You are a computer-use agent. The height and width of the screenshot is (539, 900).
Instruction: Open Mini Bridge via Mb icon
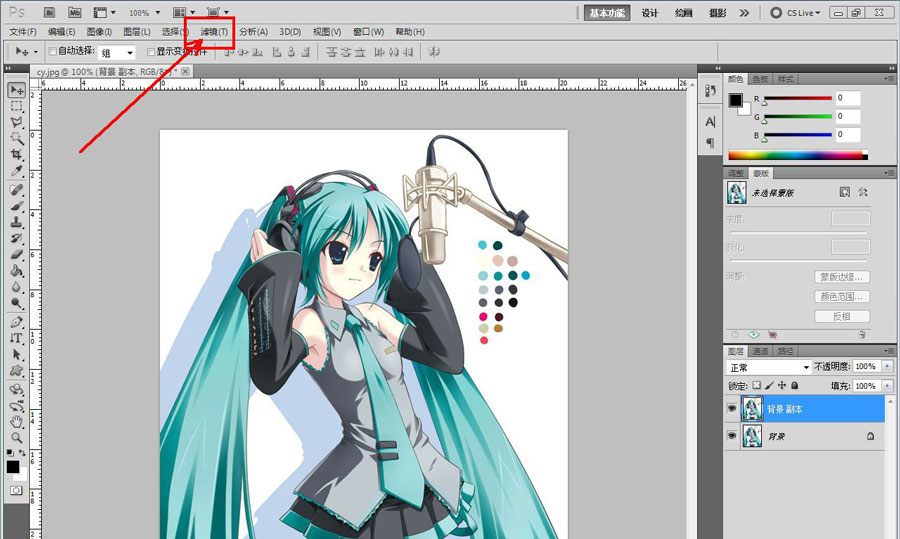[x=75, y=12]
